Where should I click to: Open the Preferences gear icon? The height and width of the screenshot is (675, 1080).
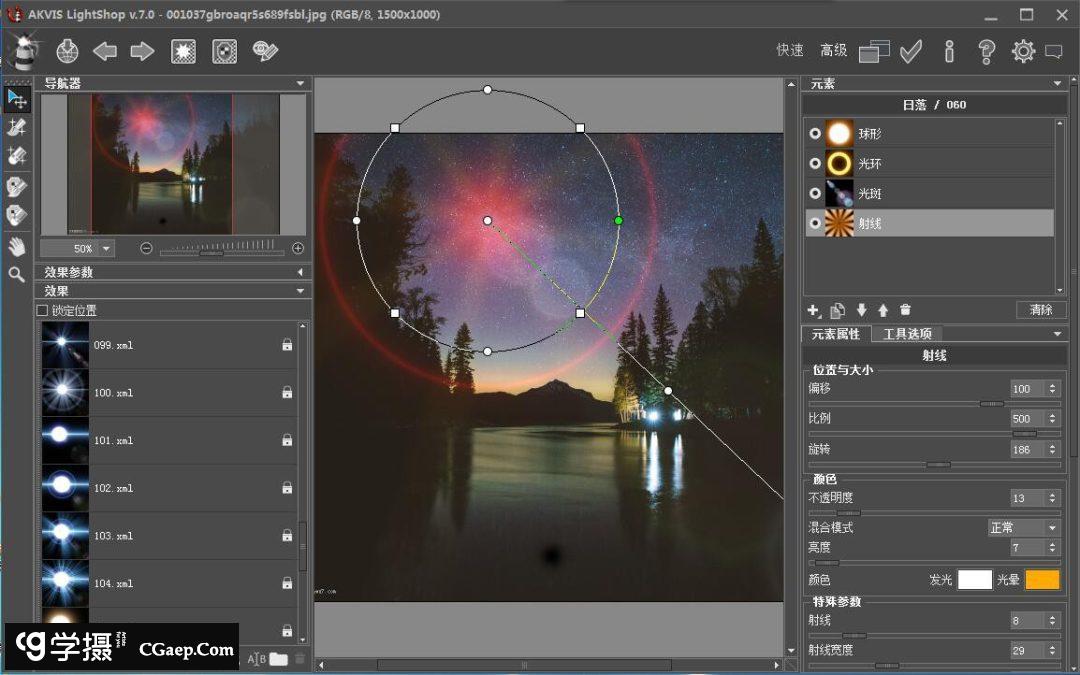[1023, 51]
